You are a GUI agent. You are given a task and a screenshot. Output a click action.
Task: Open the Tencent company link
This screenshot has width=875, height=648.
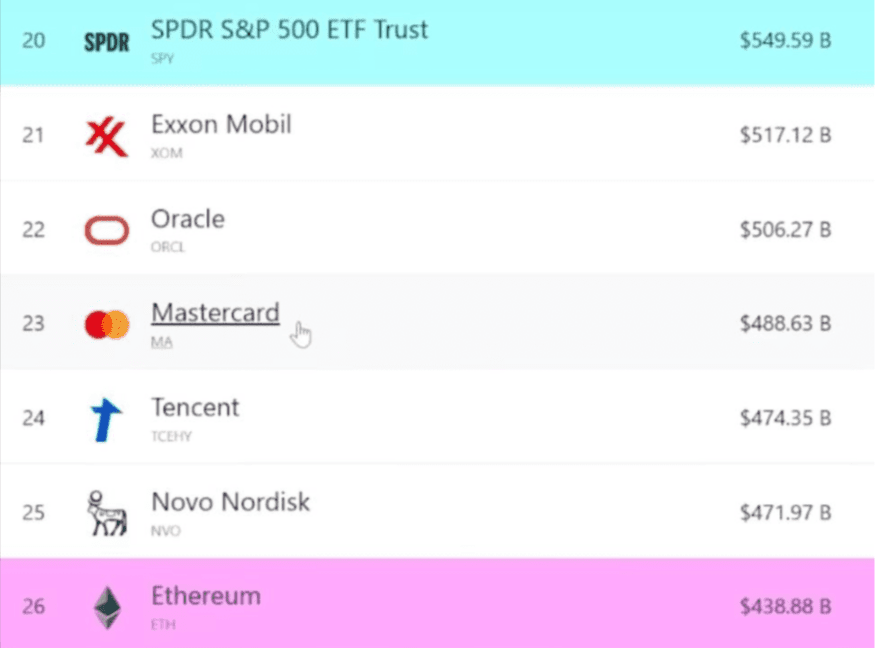pyautogui.click(x=195, y=407)
